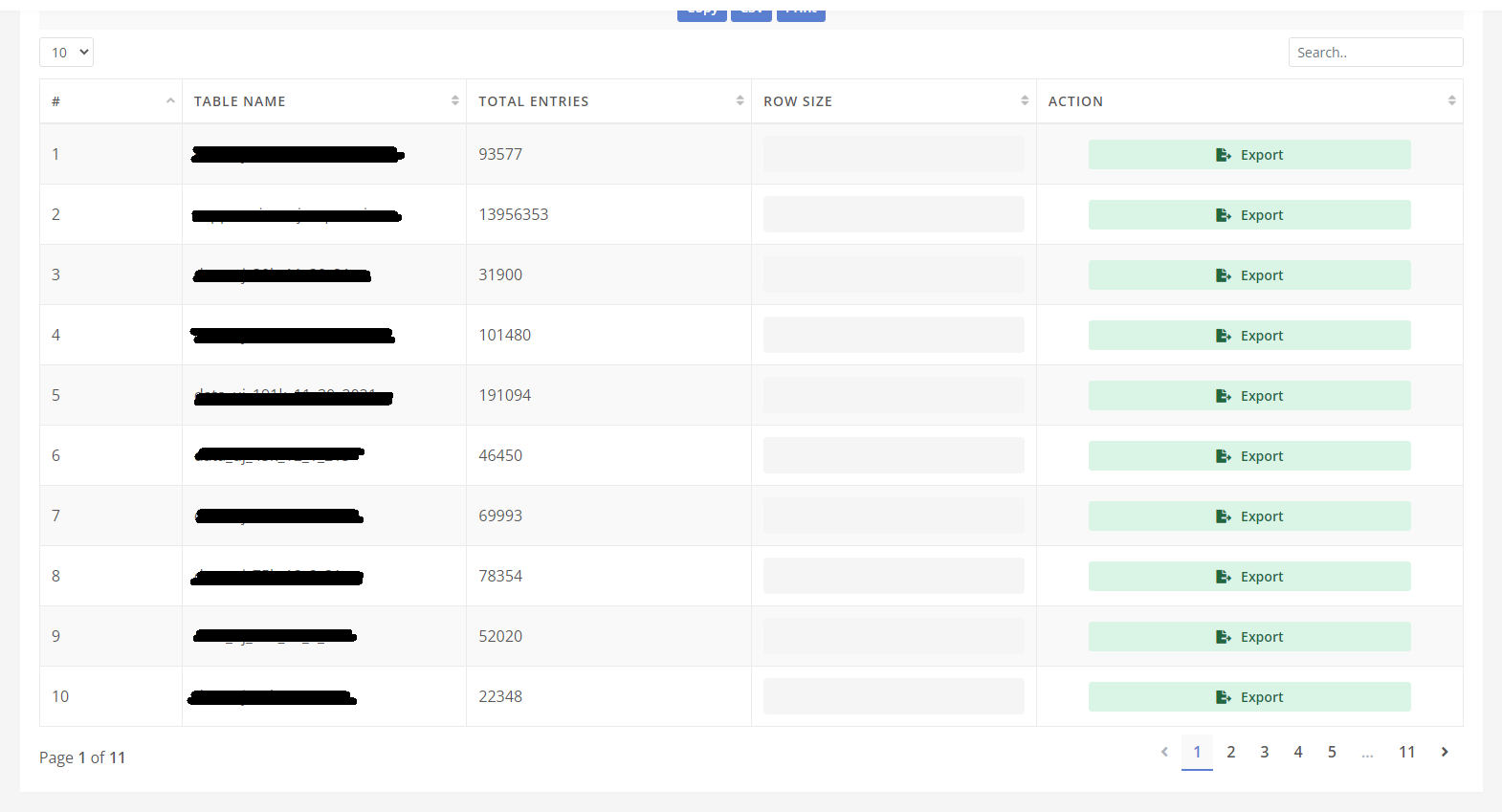Export the table with 13956353 entries

pyautogui.click(x=1249, y=215)
